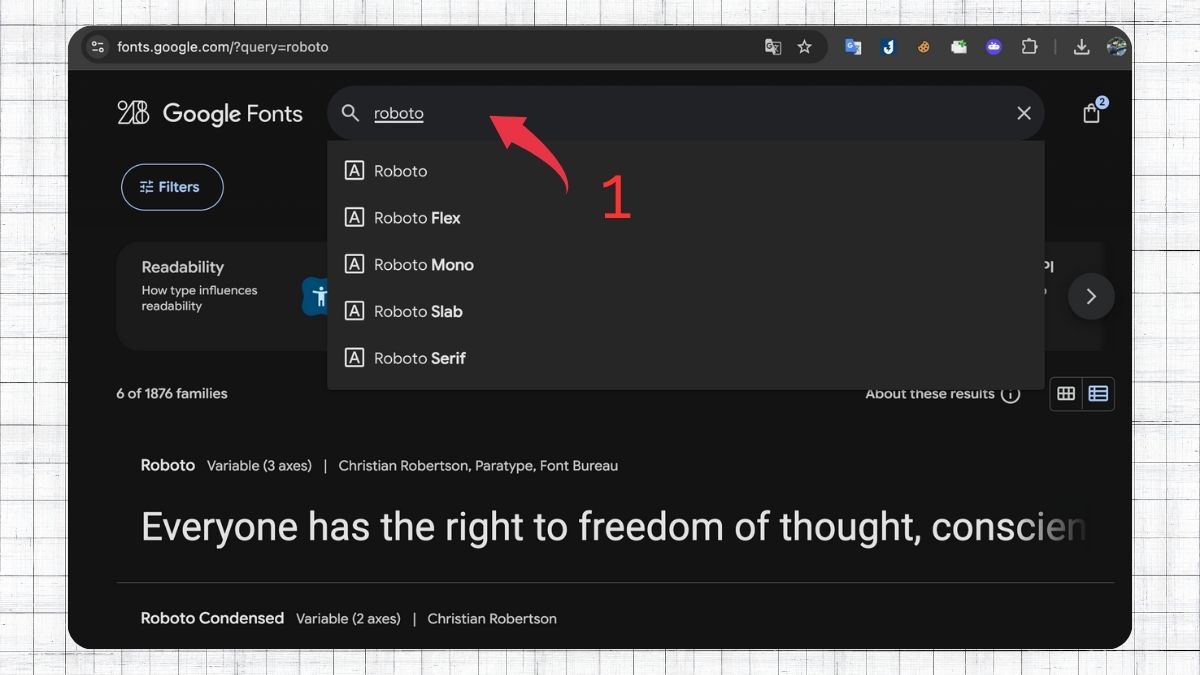
Task: Select the Roboto Flex suggestion
Action: pos(686,218)
